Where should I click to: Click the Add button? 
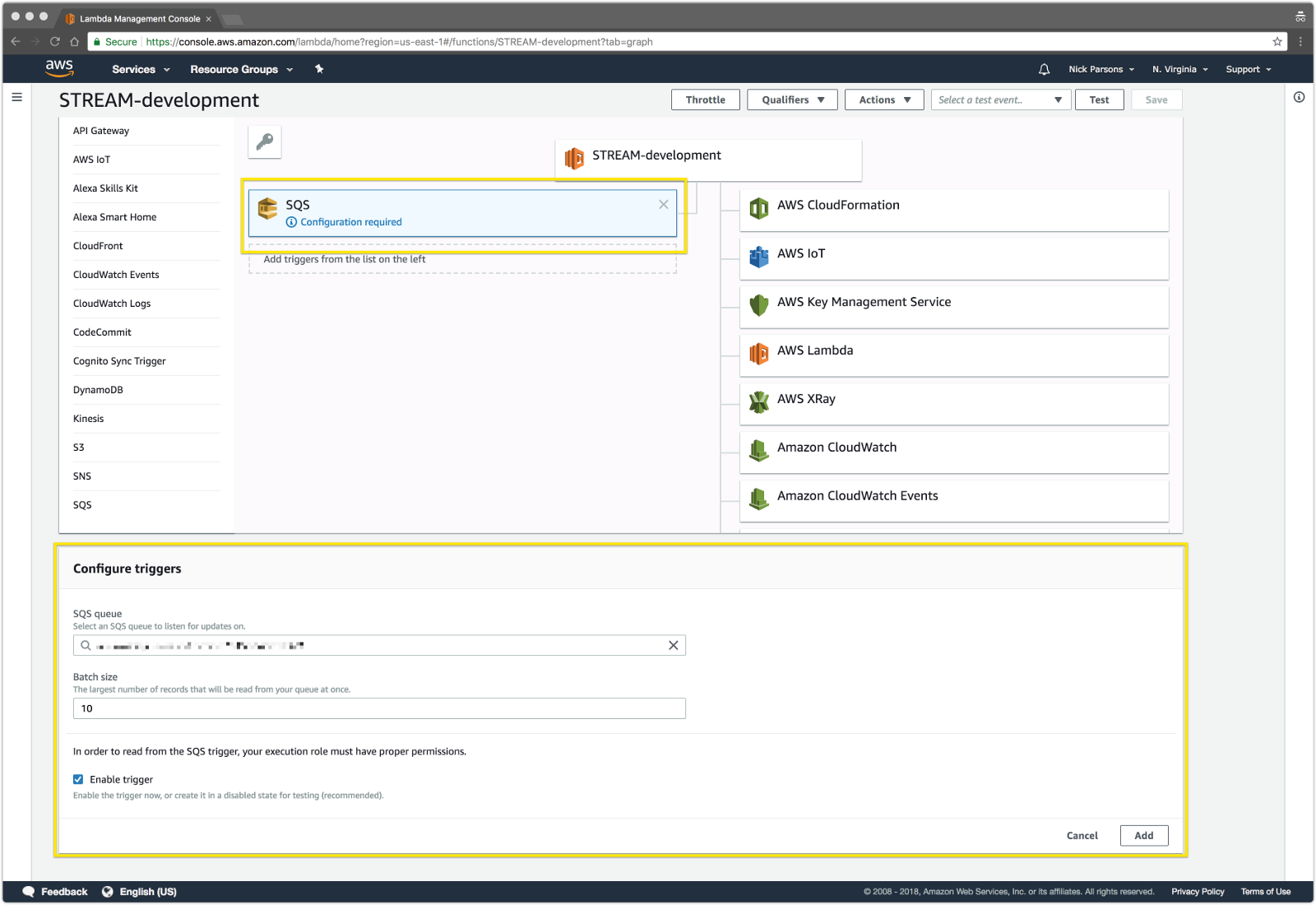coord(1144,835)
